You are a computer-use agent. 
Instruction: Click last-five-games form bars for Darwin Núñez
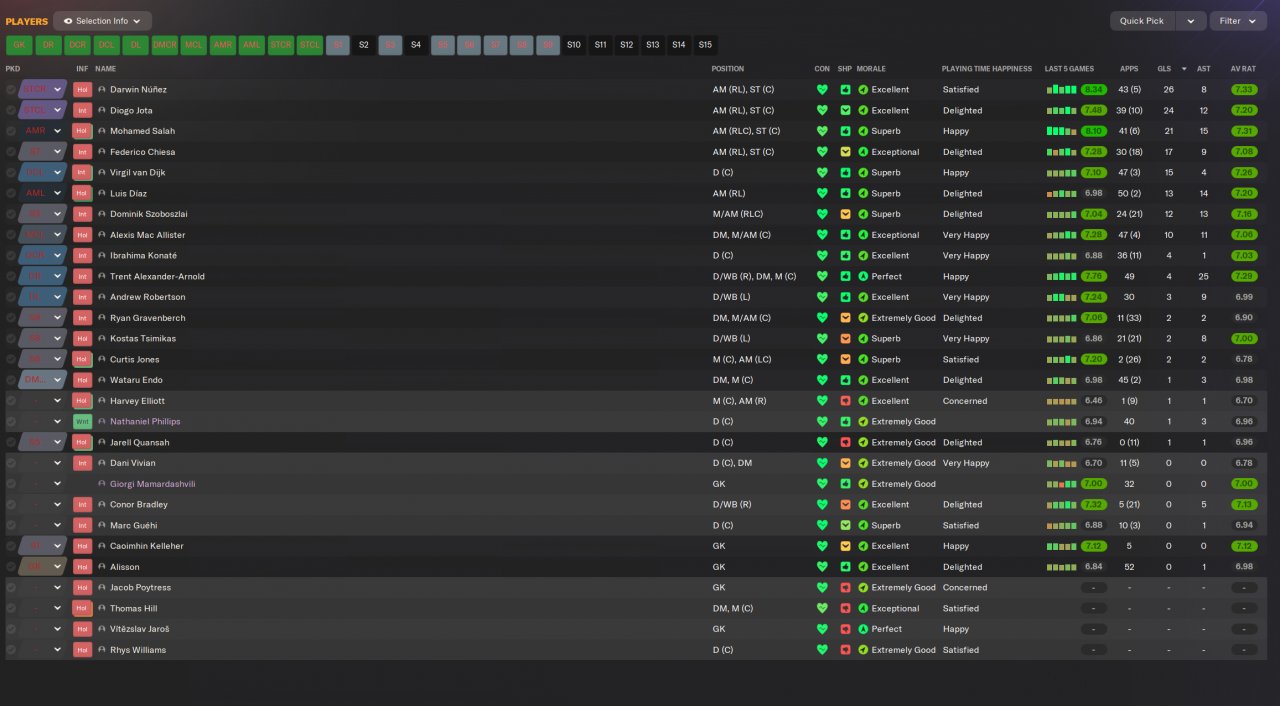point(1062,90)
